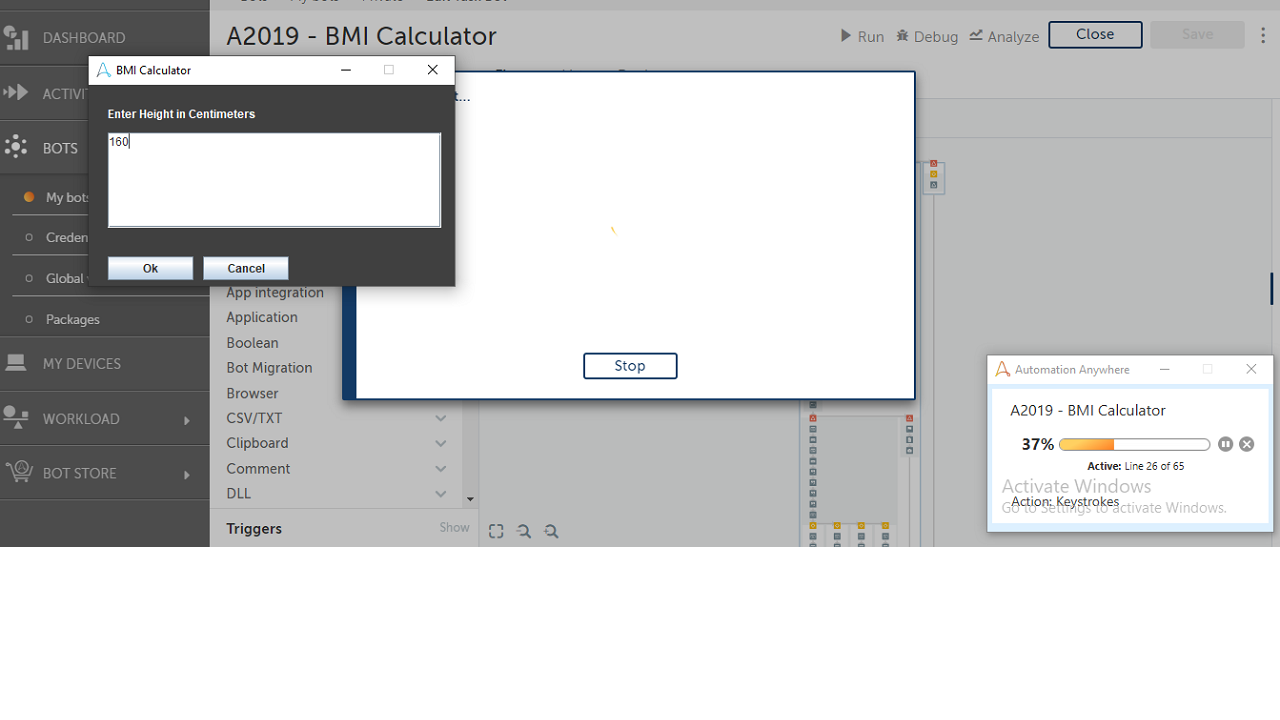1280x720 pixels.
Task: Minimize the Automation Anywhere progress window
Action: 1164,369
